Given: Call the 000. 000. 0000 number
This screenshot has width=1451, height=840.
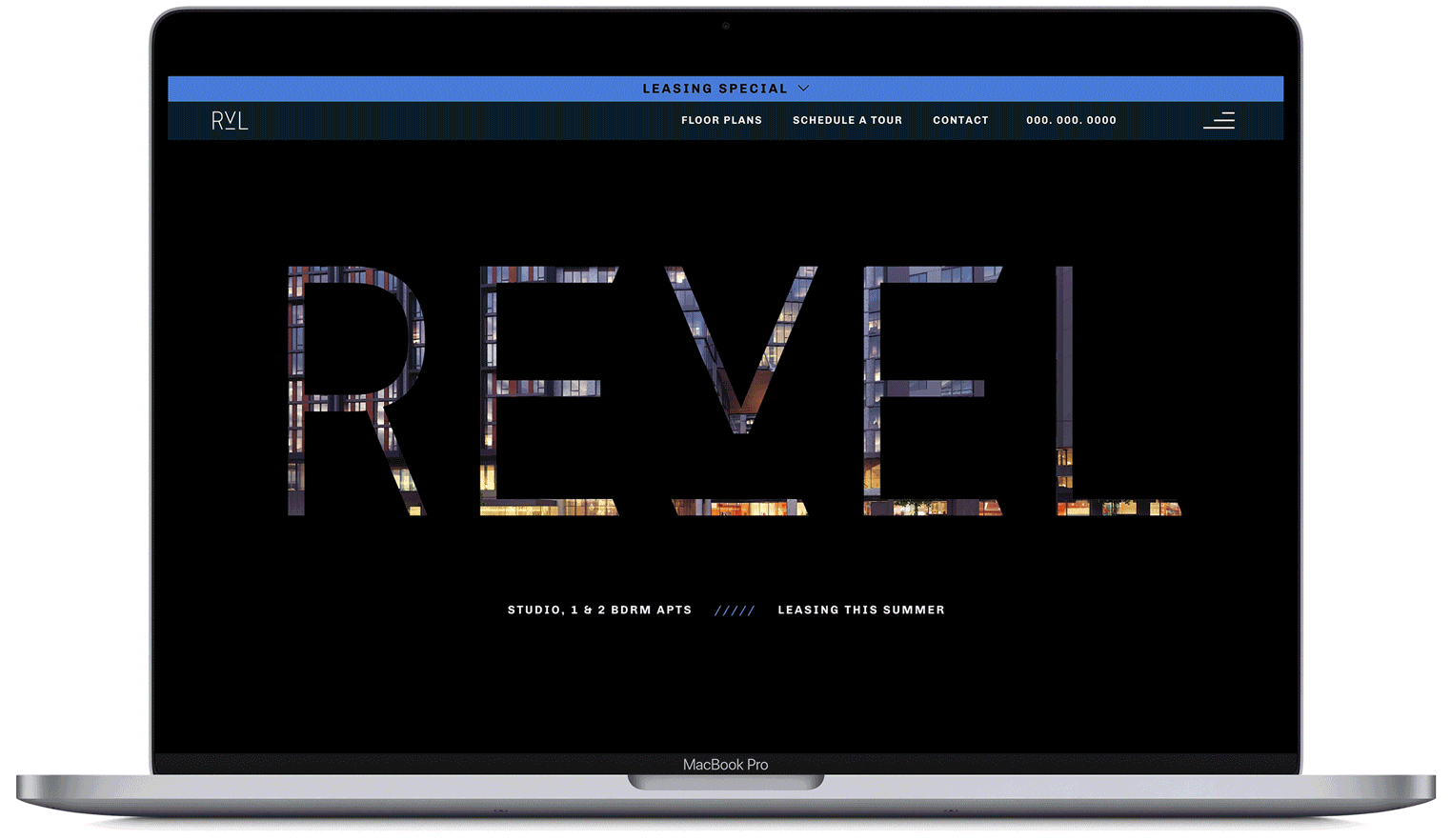Looking at the screenshot, I should 1071,120.
